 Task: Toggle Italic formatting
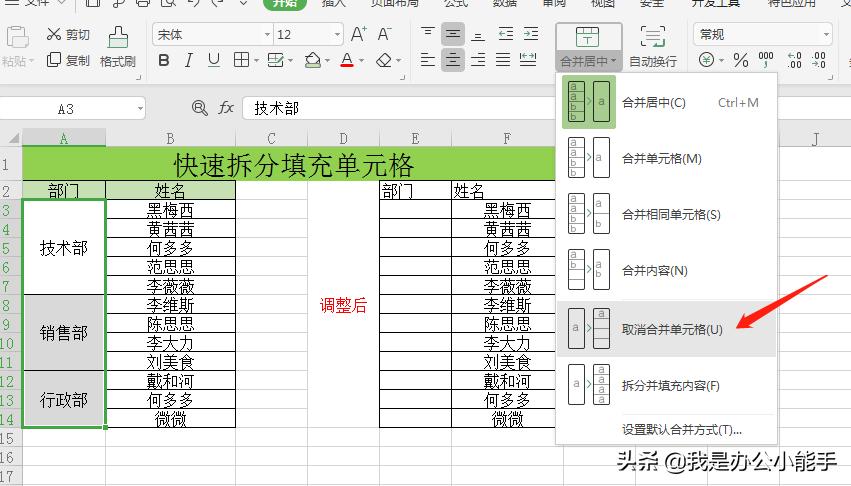point(189,60)
